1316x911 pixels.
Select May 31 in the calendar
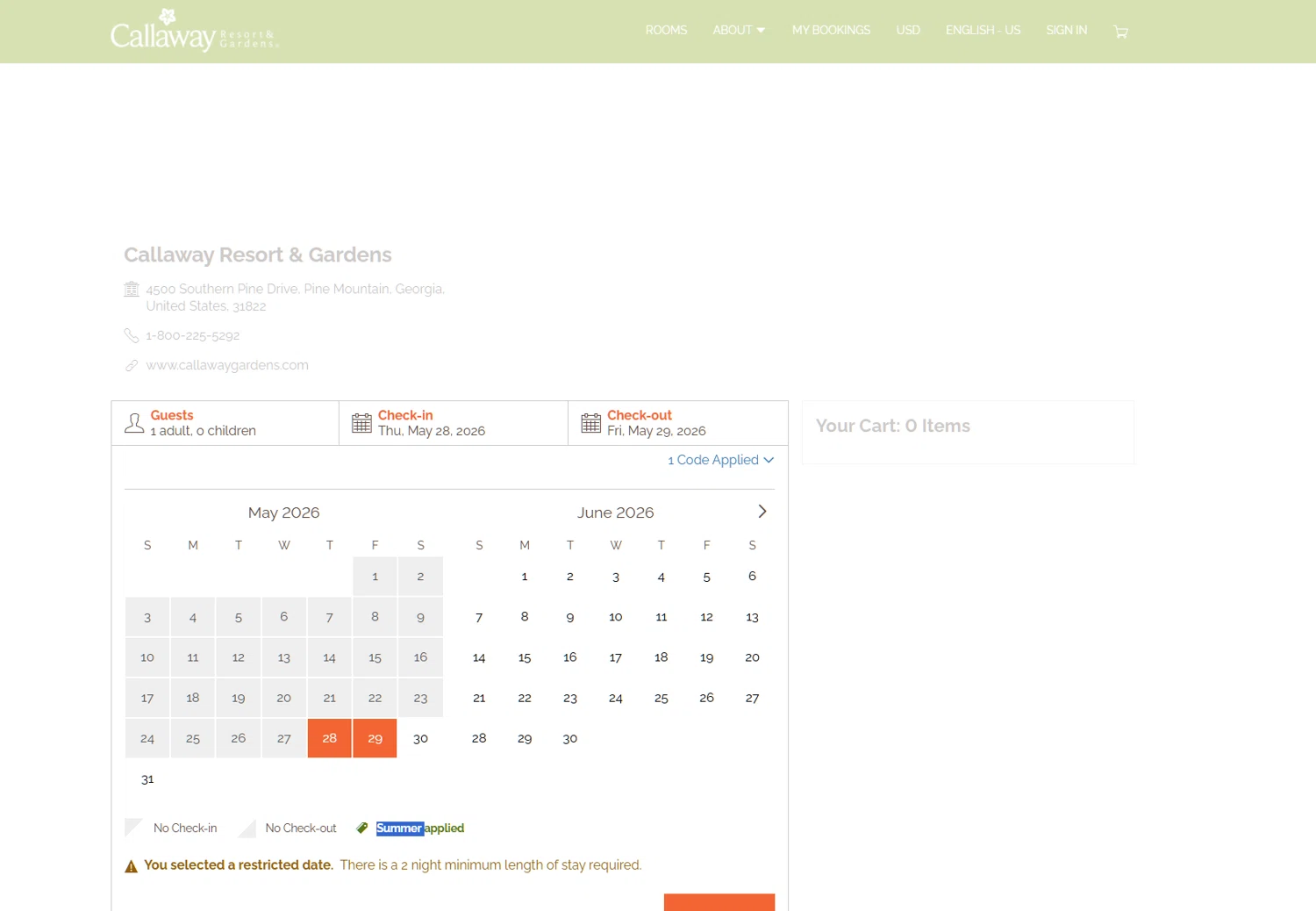pyautogui.click(x=147, y=778)
